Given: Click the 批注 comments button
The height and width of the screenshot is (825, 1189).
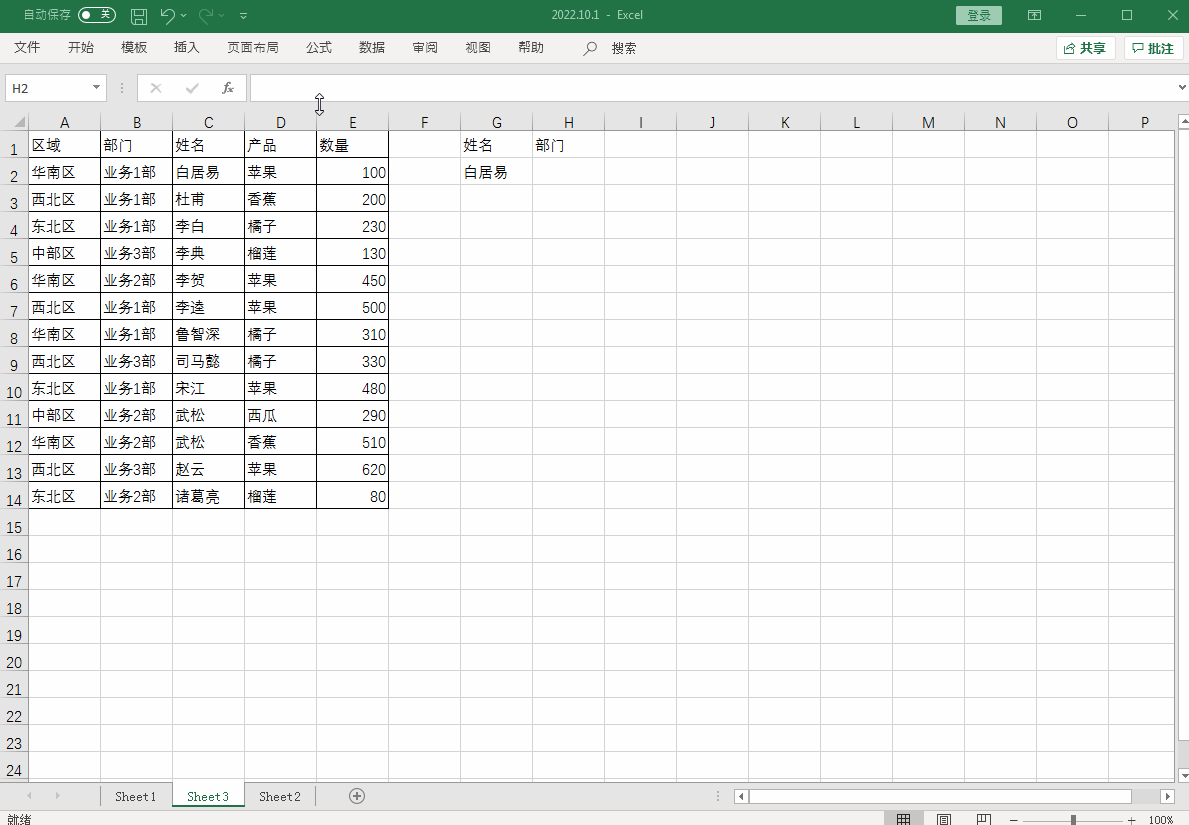Looking at the screenshot, I should pyautogui.click(x=1153, y=49).
